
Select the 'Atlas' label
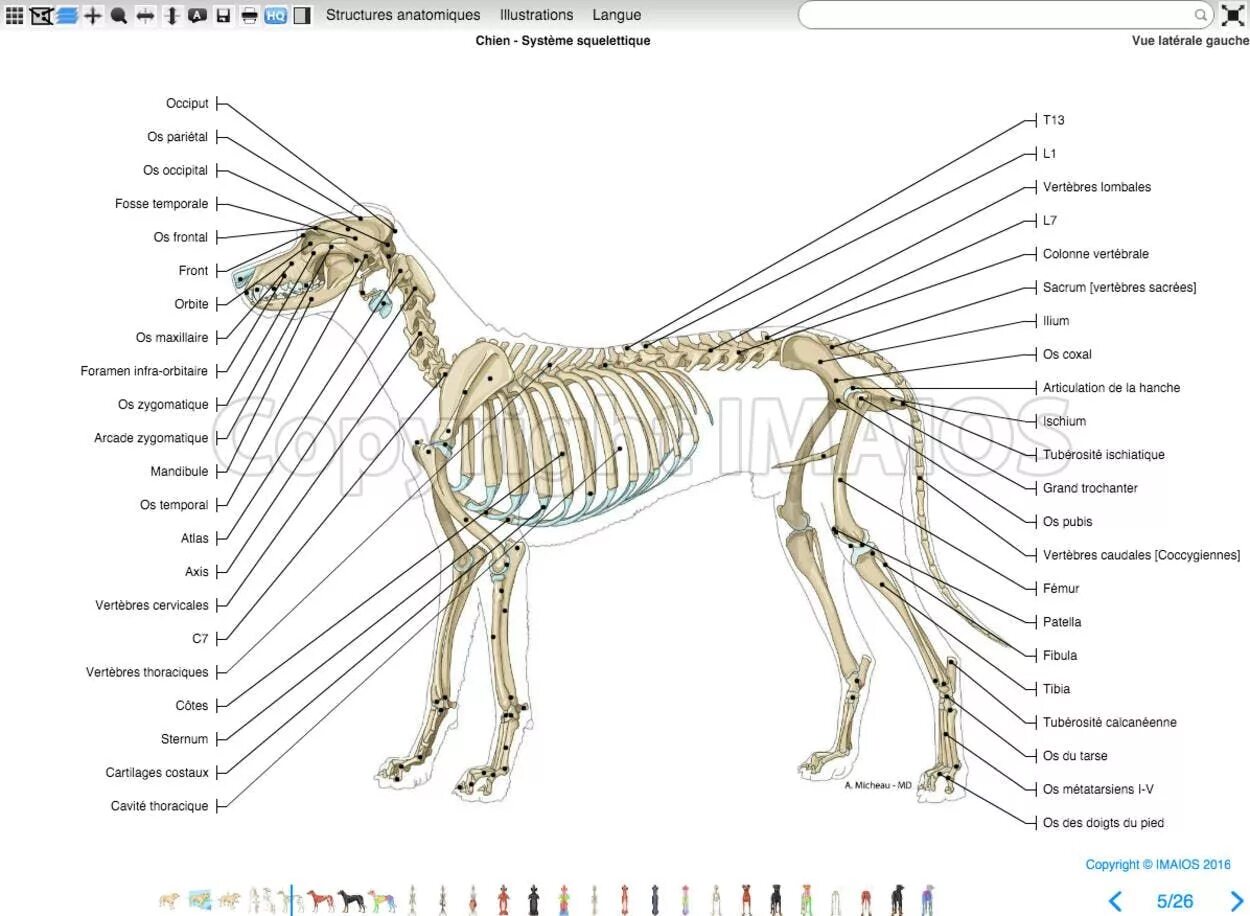click(195, 539)
